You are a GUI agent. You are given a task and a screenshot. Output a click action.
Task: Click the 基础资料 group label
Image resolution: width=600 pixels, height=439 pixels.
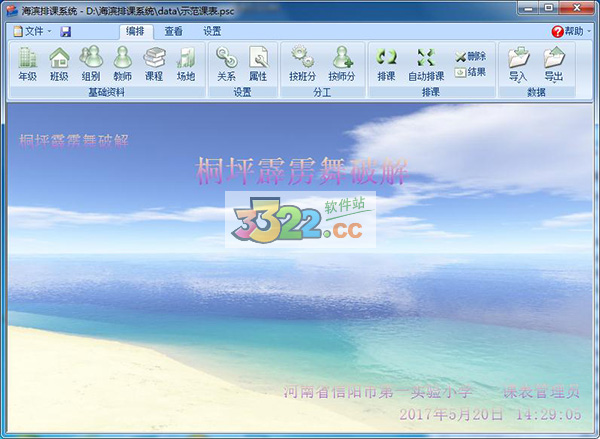click(x=106, y=92)
